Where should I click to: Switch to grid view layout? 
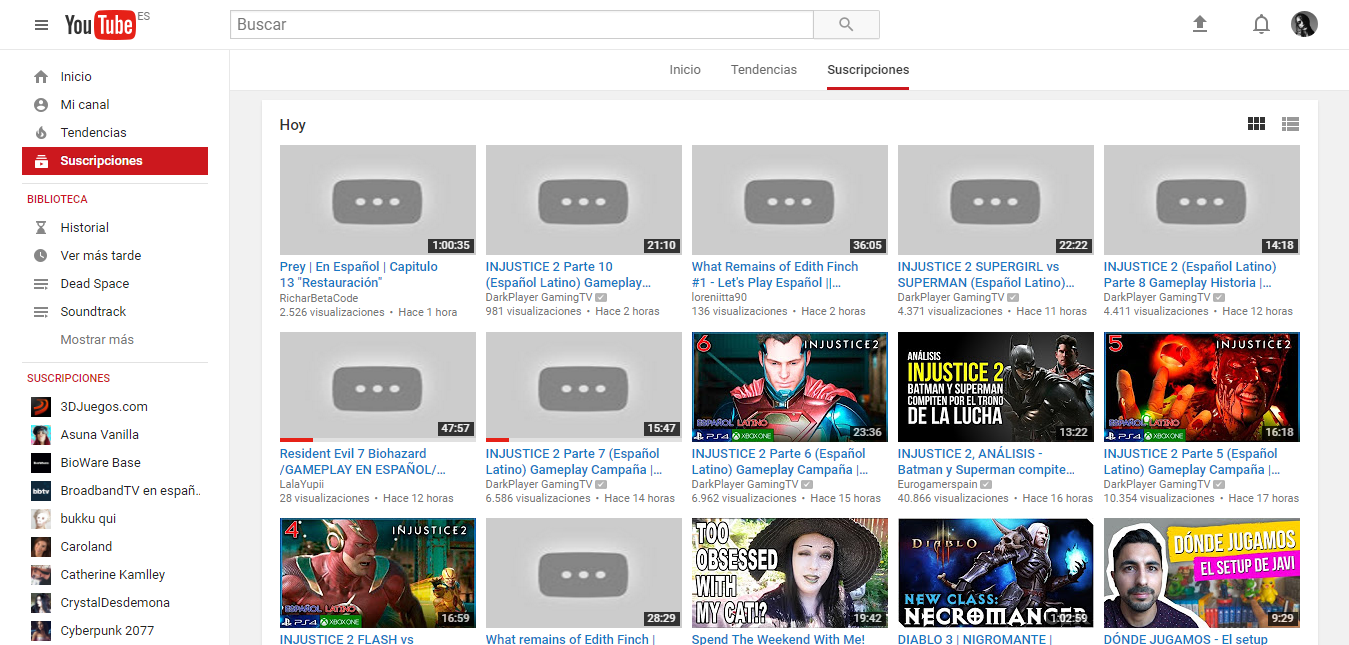pyautogui.click(x=1256, y=124)
